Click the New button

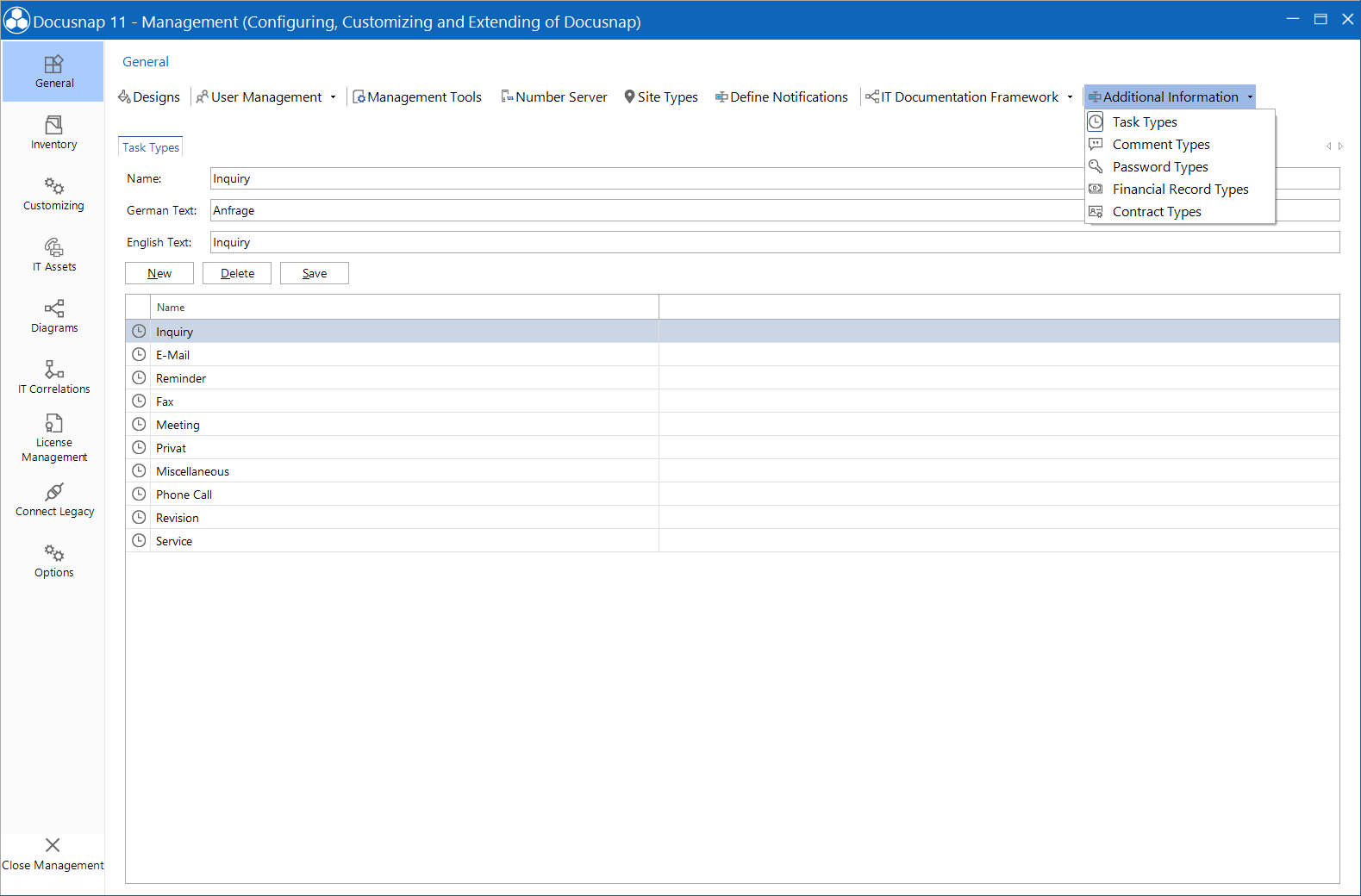(x=159, y=273)
